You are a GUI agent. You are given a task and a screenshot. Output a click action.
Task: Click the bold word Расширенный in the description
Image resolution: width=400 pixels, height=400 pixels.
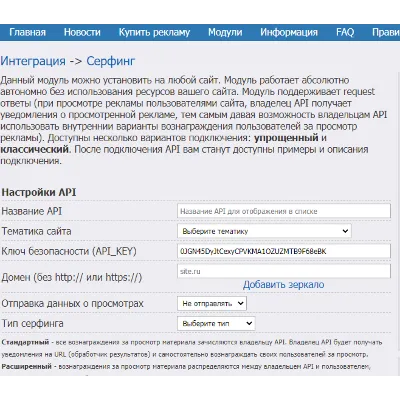pos(27,366)
